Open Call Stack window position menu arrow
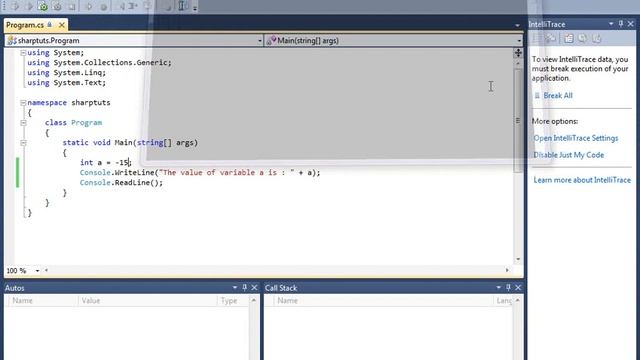640x360 pixels. pos(498,288)
